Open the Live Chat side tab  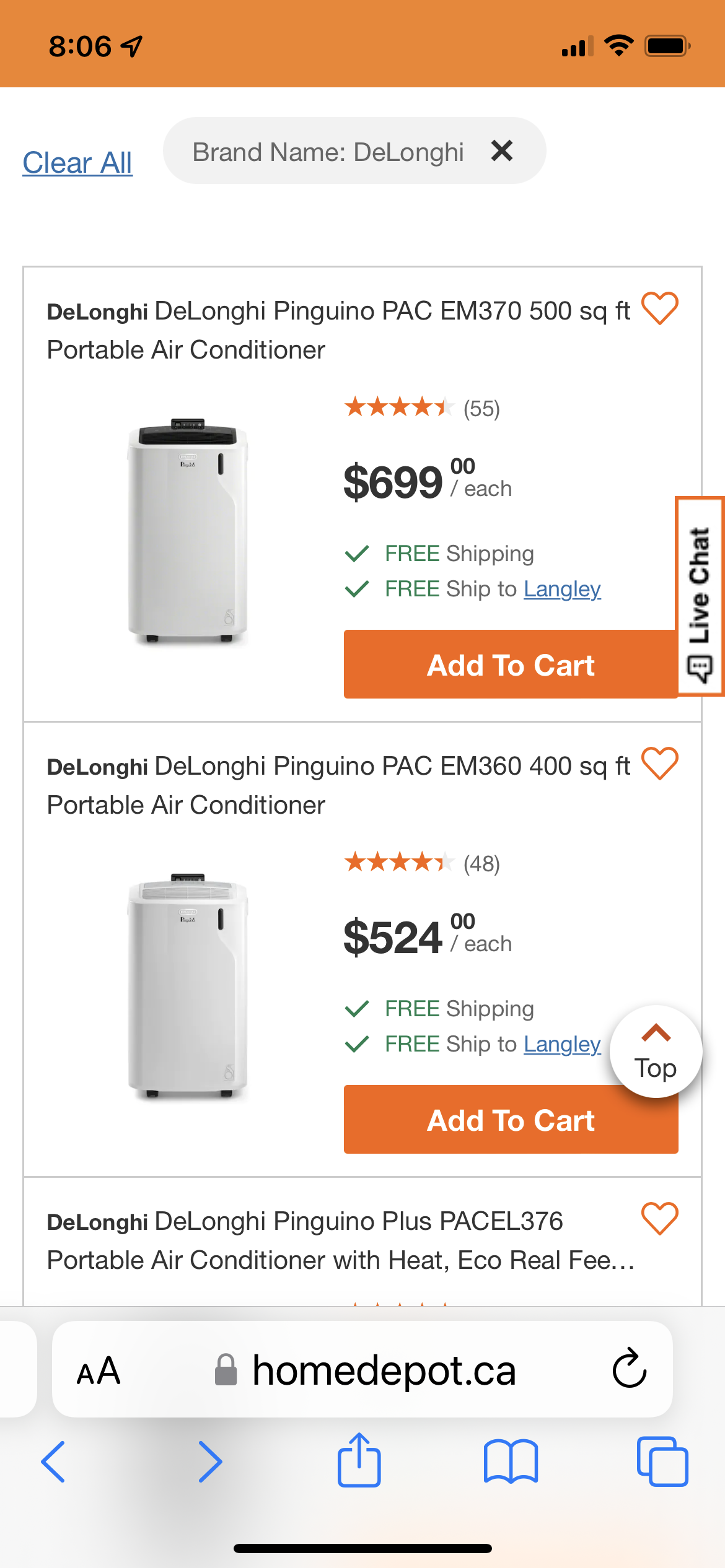pos(700,597)
